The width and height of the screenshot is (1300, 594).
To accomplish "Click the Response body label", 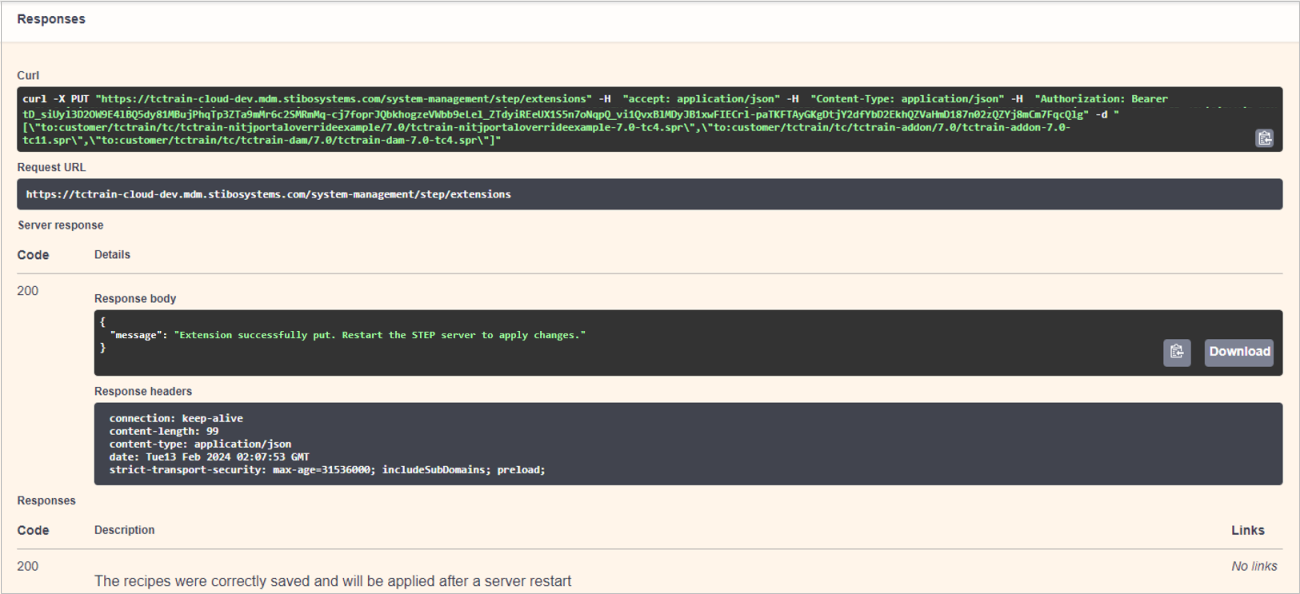I will (x=135, y=299).
